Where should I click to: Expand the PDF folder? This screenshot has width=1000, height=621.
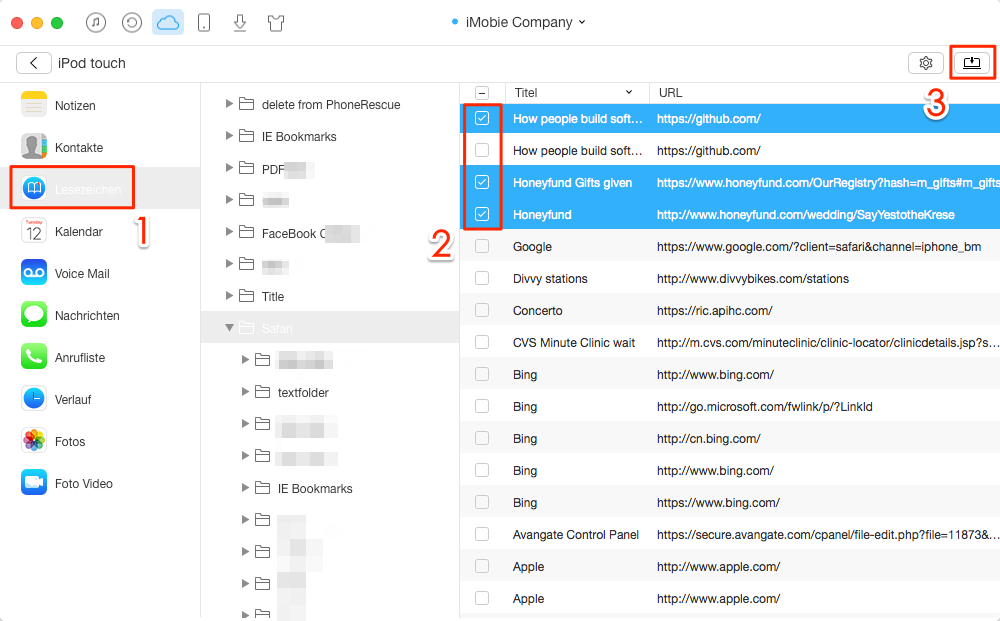coord(229,168)
